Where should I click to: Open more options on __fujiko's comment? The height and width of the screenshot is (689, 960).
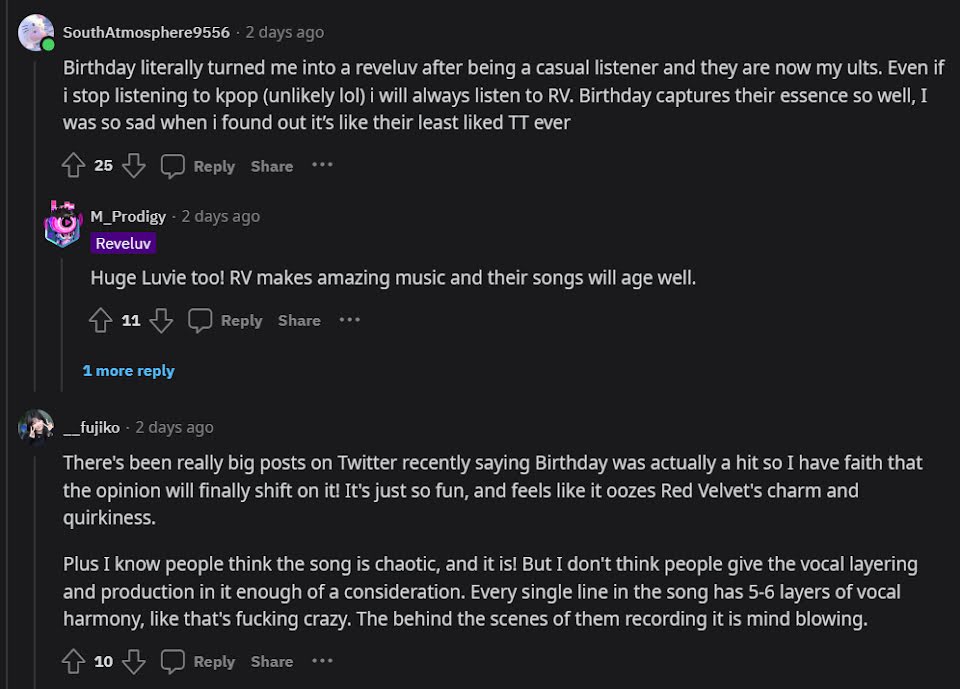[x=322, y=660]
